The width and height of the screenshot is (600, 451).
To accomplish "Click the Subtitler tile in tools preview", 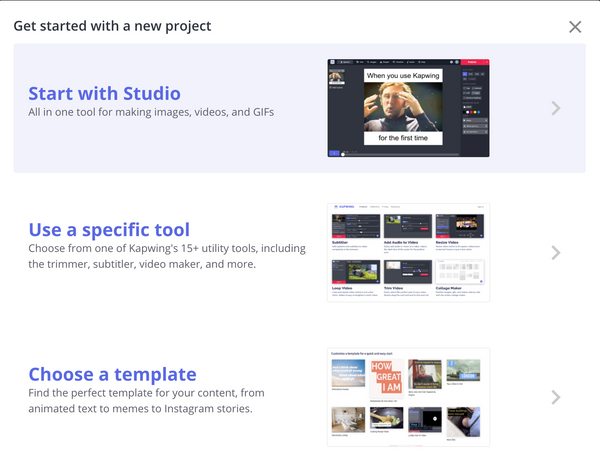I will click(354, 232).
